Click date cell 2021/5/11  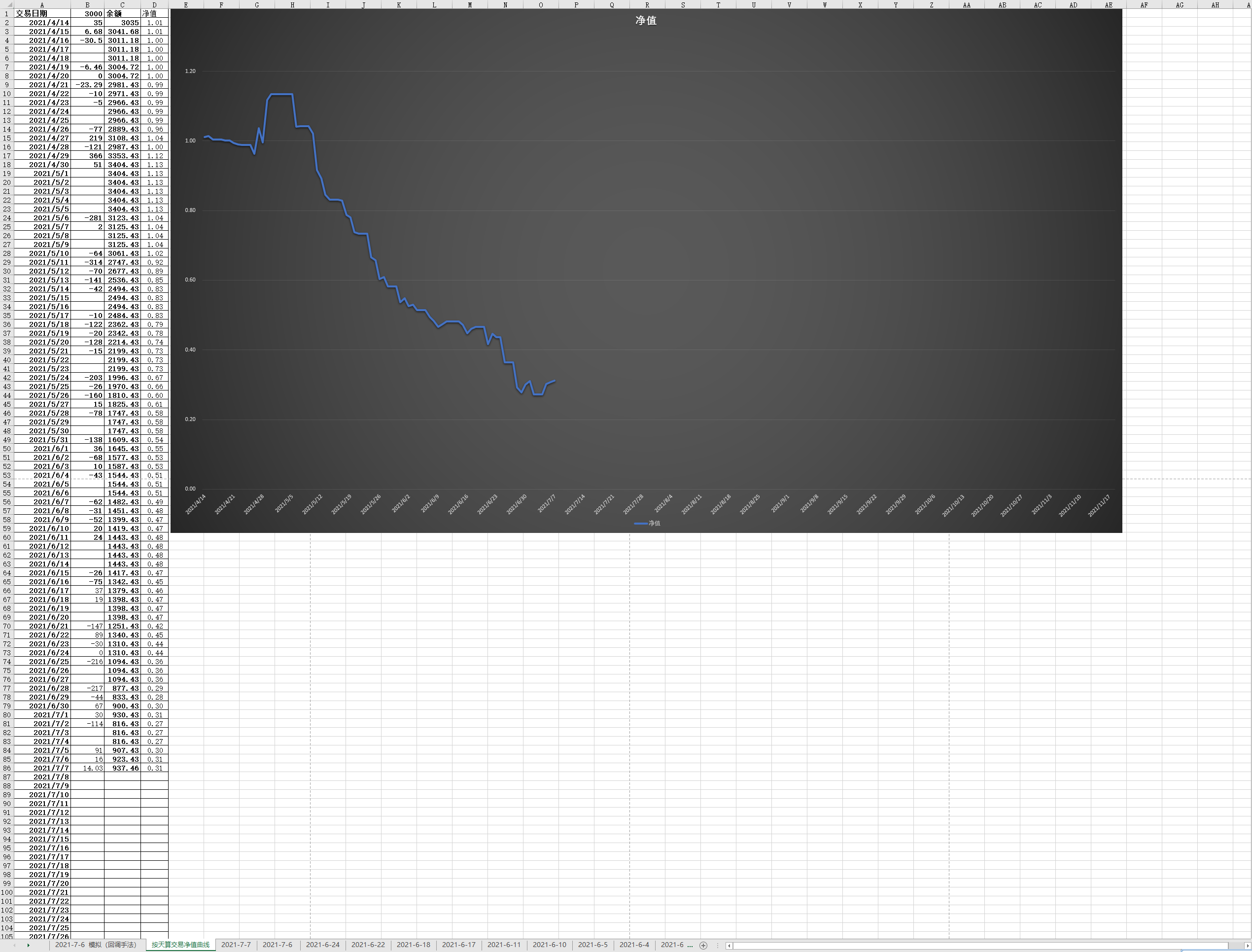tap(42, 262)
